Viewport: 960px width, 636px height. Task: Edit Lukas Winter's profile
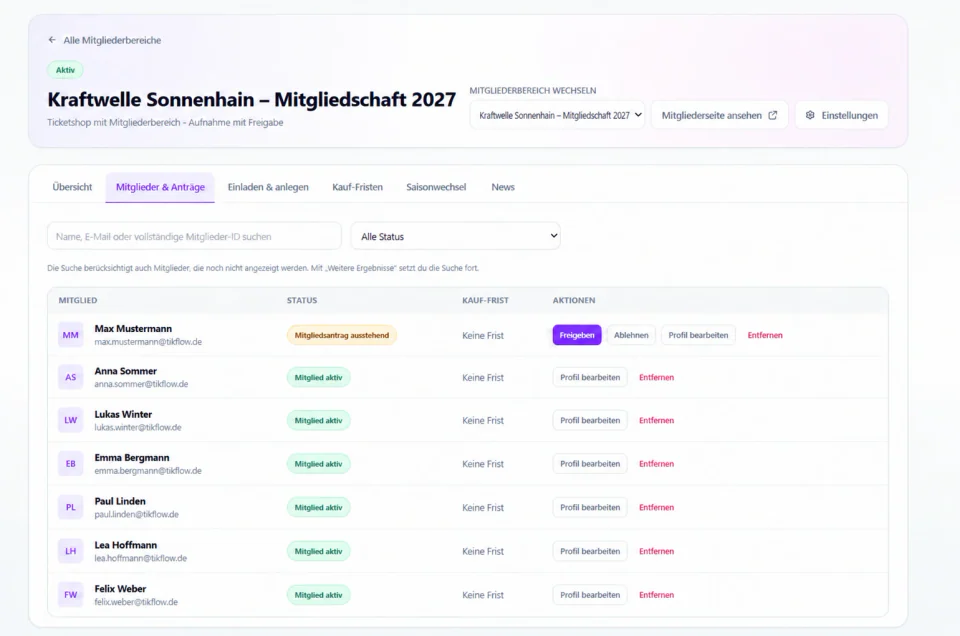590,420
